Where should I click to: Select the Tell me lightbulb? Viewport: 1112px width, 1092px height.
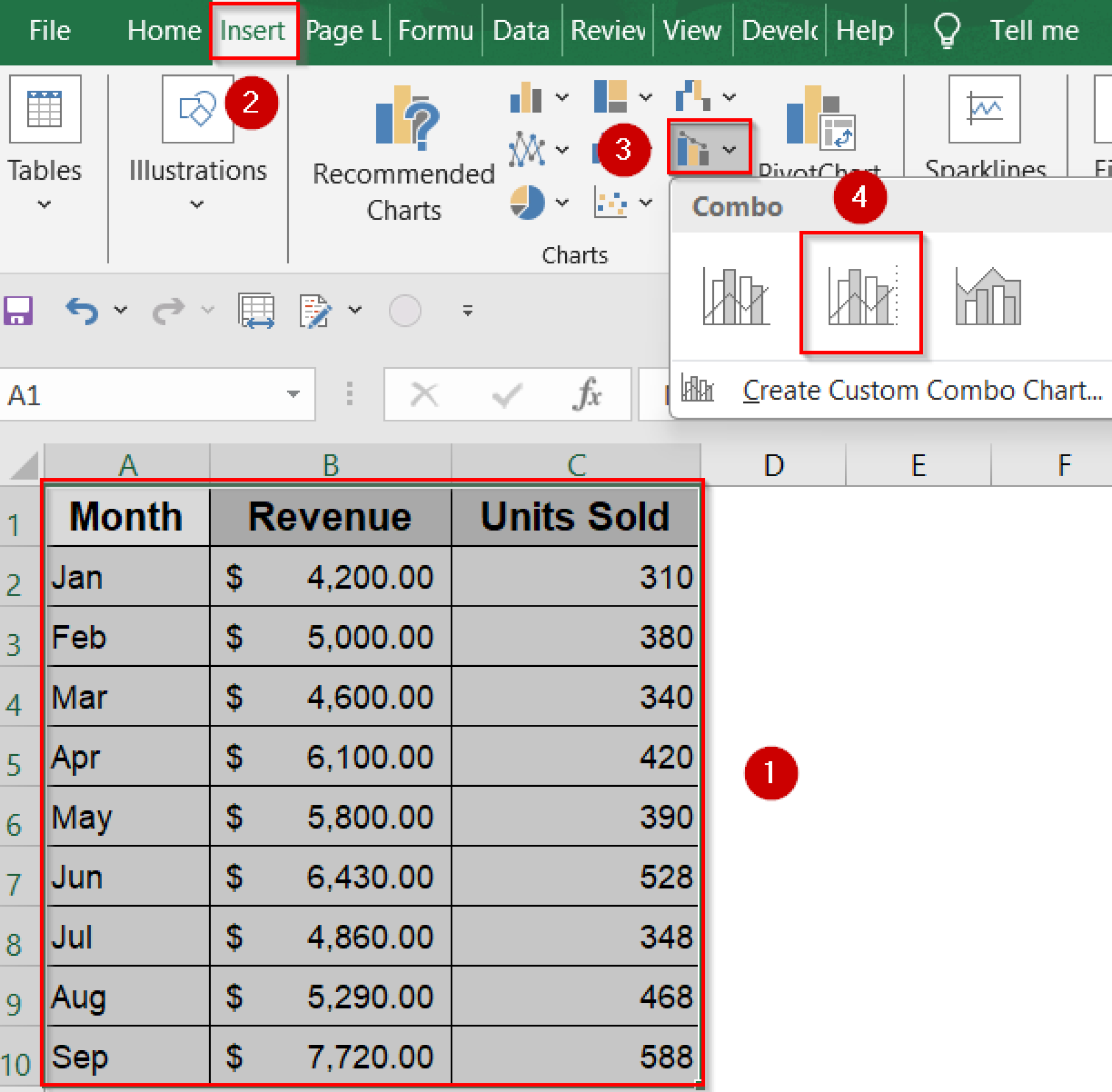946,30
